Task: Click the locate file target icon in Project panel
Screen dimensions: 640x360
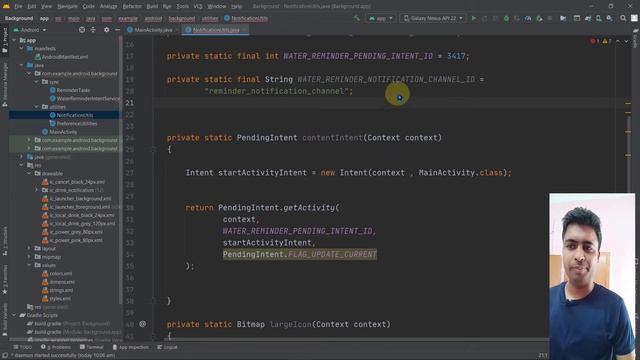Action: click(82, 30)
